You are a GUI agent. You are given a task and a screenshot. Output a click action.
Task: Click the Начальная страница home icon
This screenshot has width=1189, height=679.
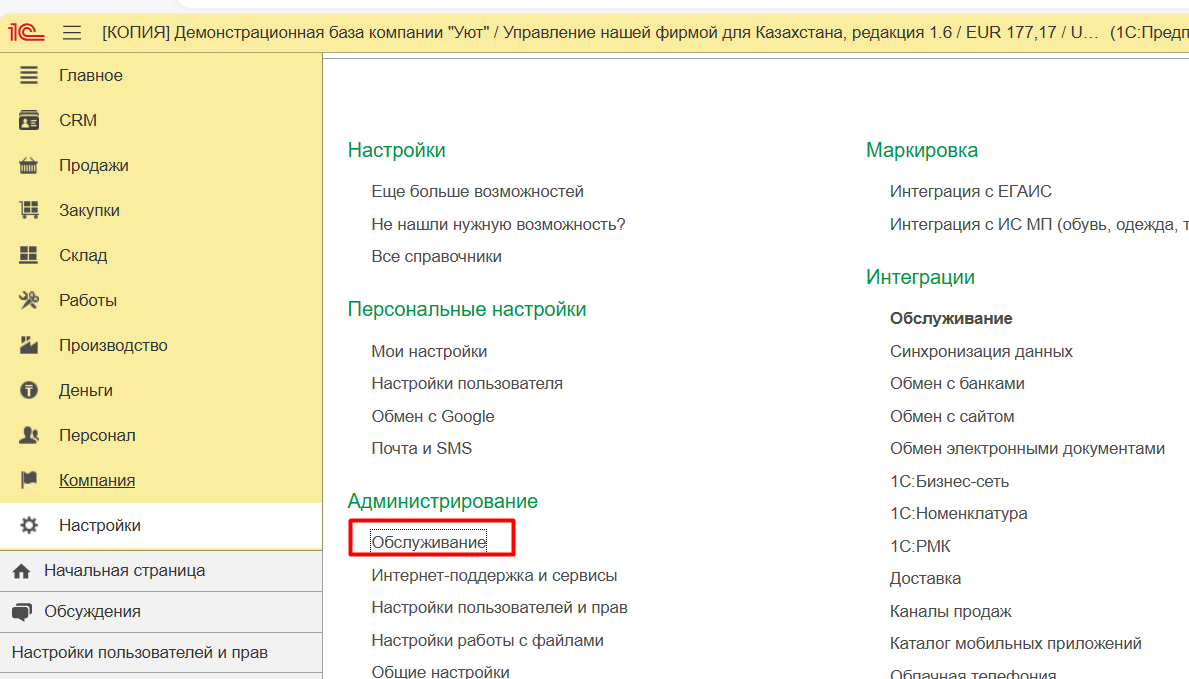click(x=21, y=571)
